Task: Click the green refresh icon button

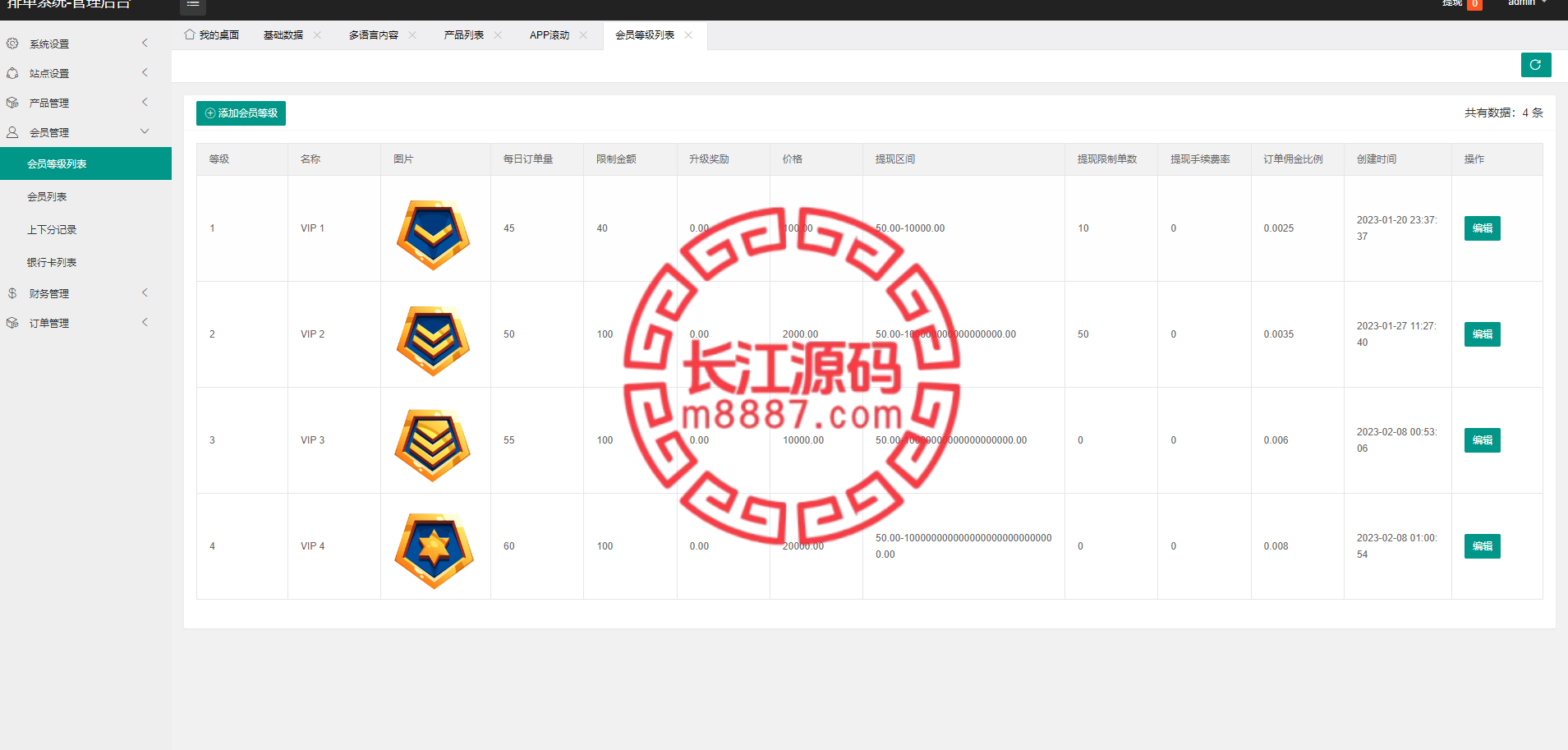Action: (1535, 65)
